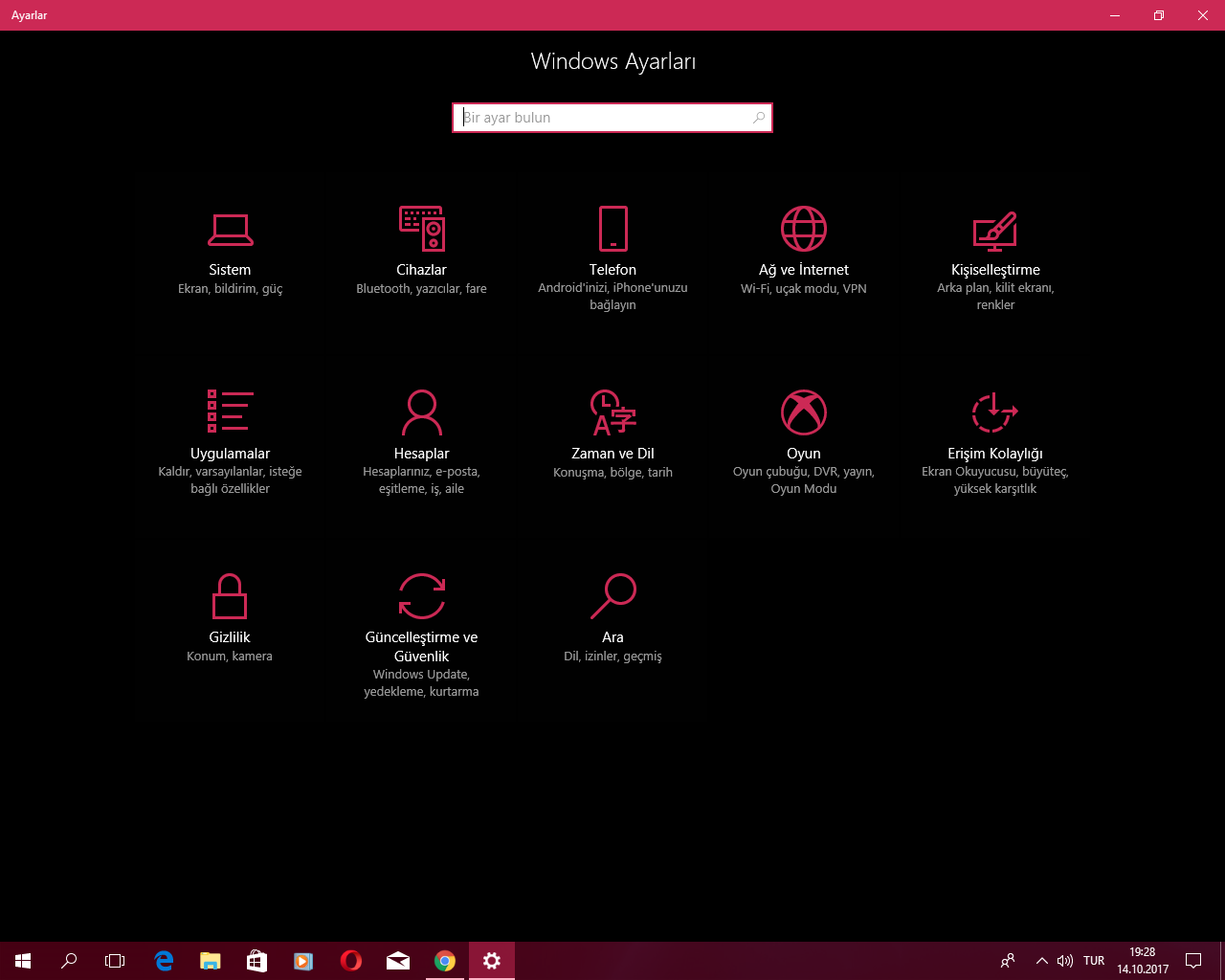Viewport: 1225px width, 980px height.
Task: Click 'Bluetooth, yazıcılar, fare' text
Action: tap(422, 289)
